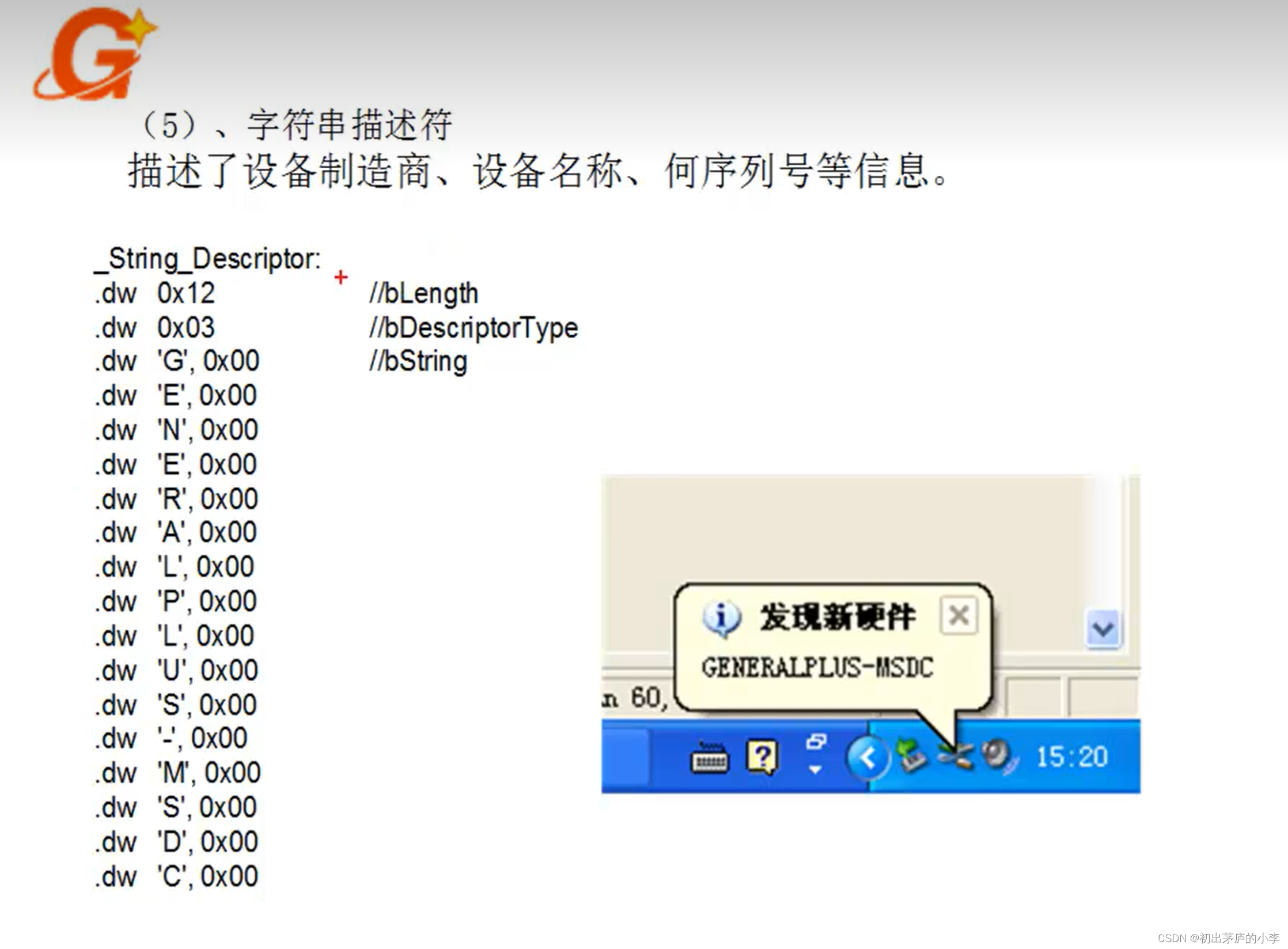
Task: Select the .dw 'C', 0x00 line
Action: point(176,877)
